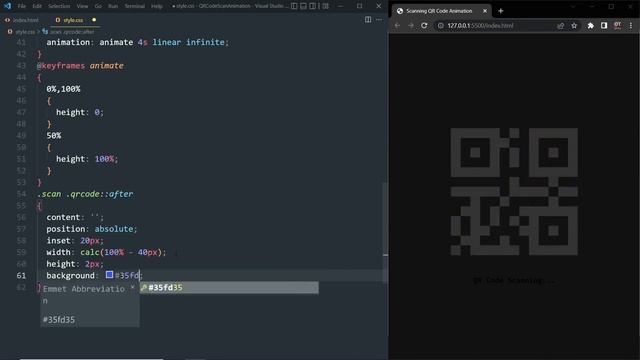
Task: Click style.css in the breadcrumb
Action: click(x=25, y=32)
